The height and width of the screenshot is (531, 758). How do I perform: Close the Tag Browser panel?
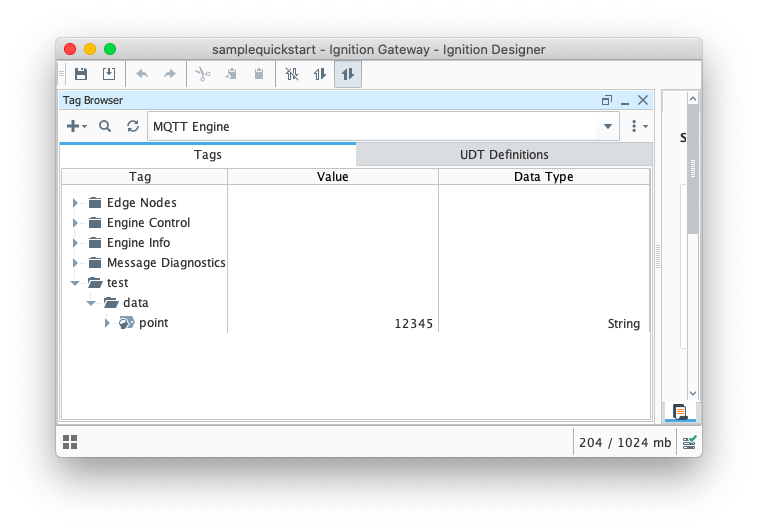pos(643,100)
